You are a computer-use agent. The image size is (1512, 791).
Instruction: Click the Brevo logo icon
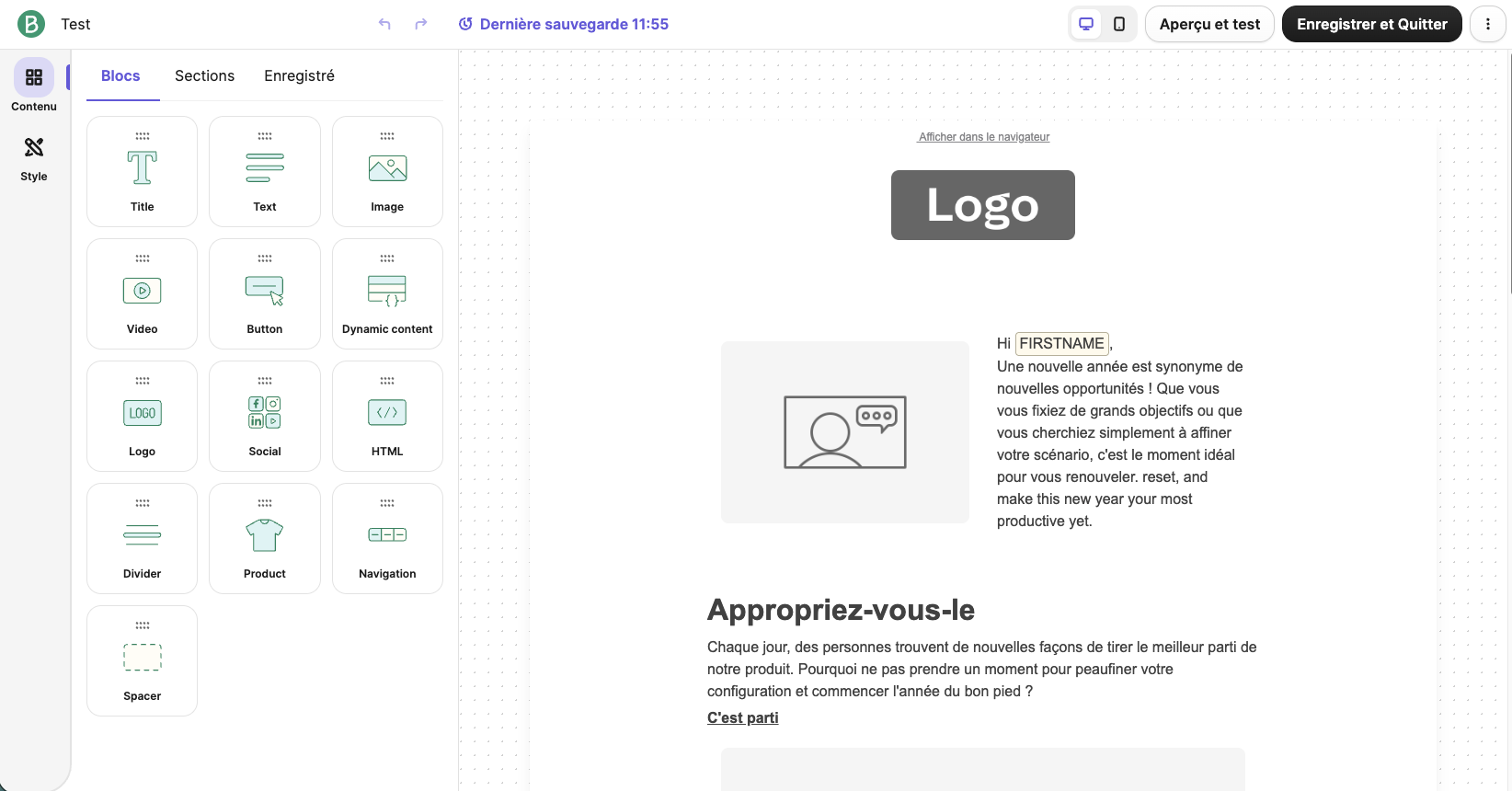(x=31, y=24)
